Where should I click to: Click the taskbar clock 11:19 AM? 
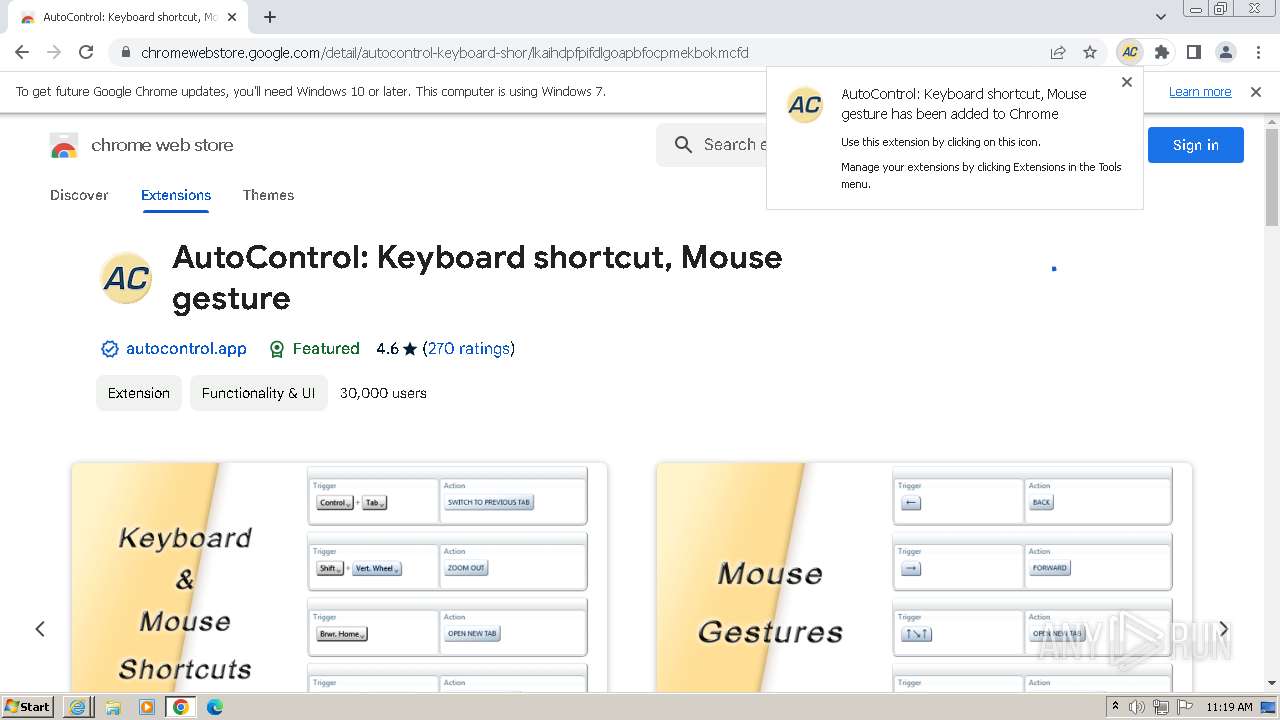point(1229,707)
